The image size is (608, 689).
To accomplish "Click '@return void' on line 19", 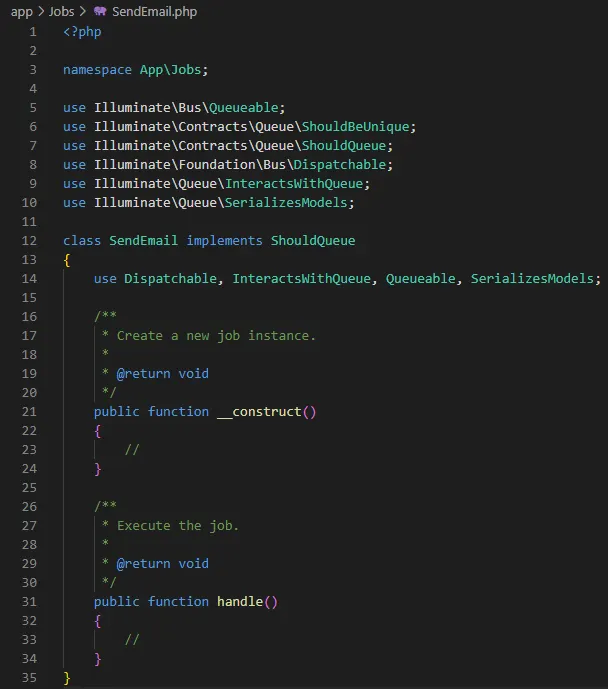I will pyautogui.click(x=163, y=374).
